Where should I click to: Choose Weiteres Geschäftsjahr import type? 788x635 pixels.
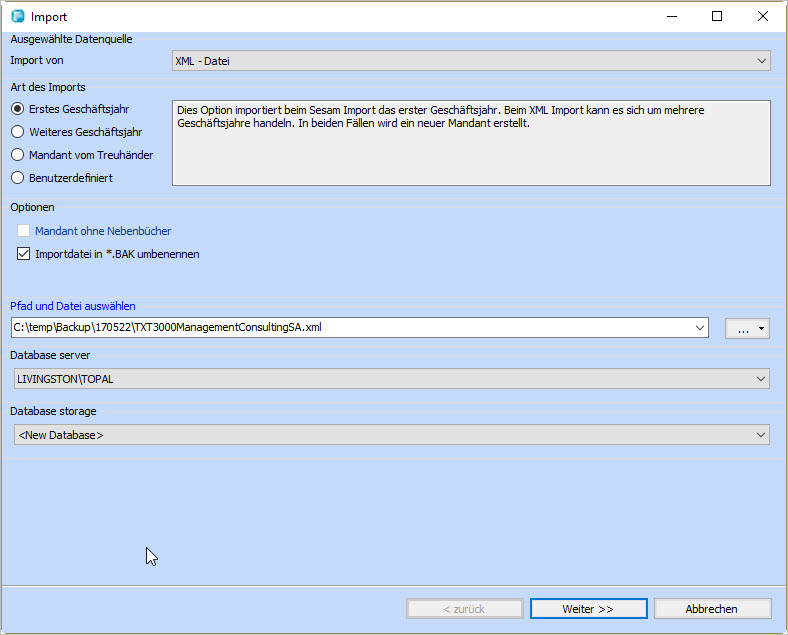tap(17, 131)
